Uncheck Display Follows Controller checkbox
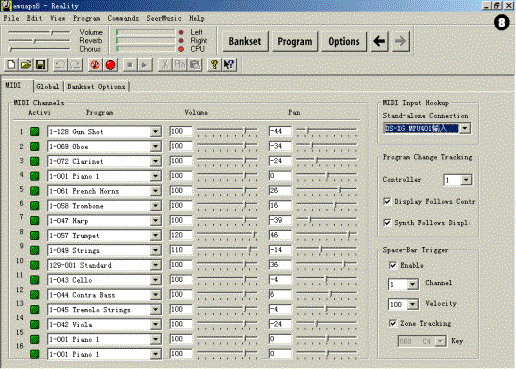The image size is (516, 369). [x=387, y=201]
